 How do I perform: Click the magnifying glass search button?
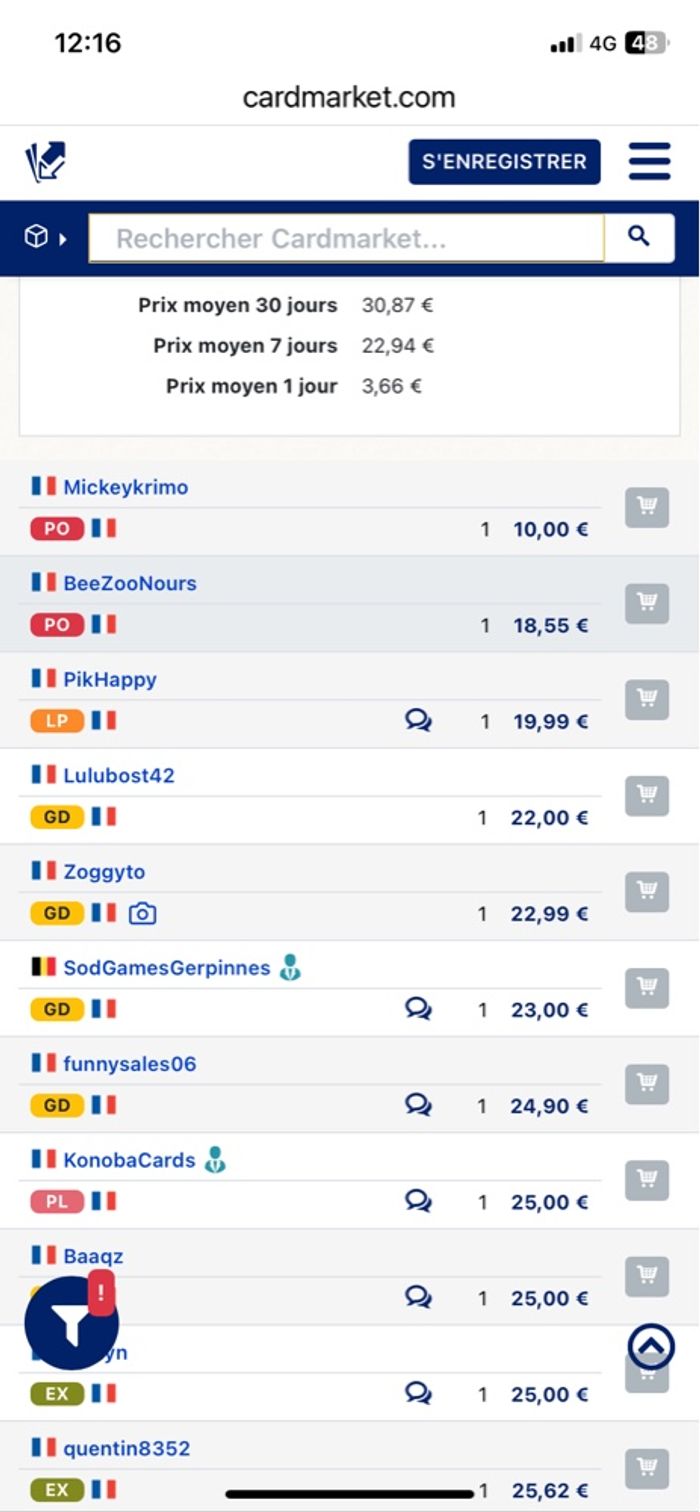(639, 238)
